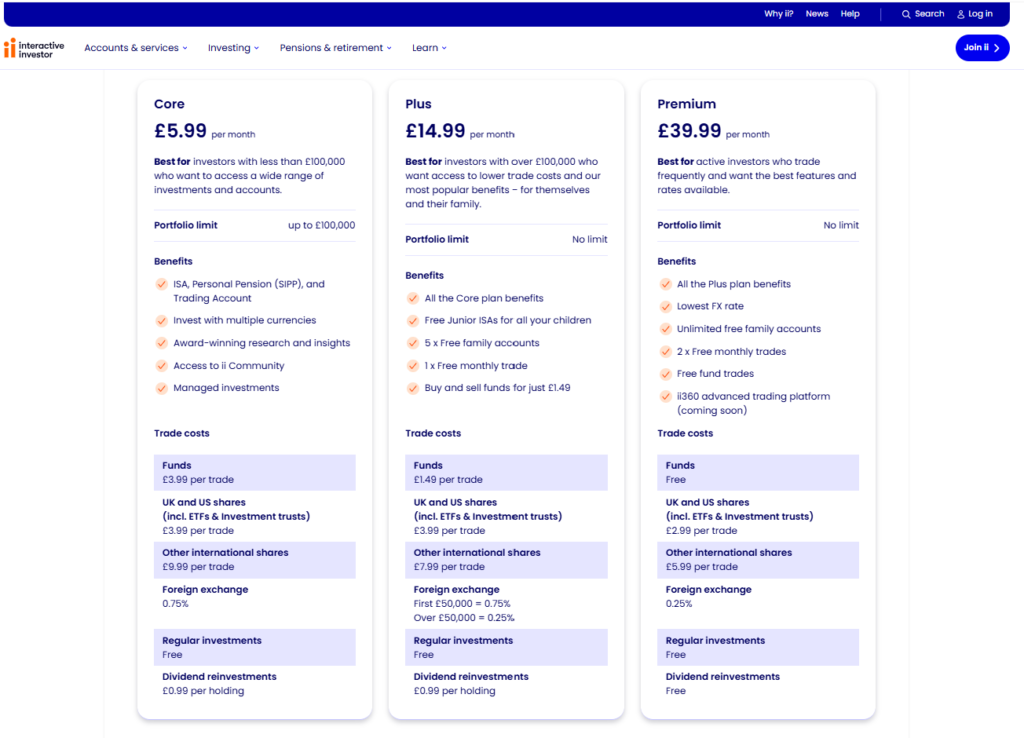The width and height of the screenshot is (1024, 738).
Task: Click the Why ii? link
Action: [778, 14]
